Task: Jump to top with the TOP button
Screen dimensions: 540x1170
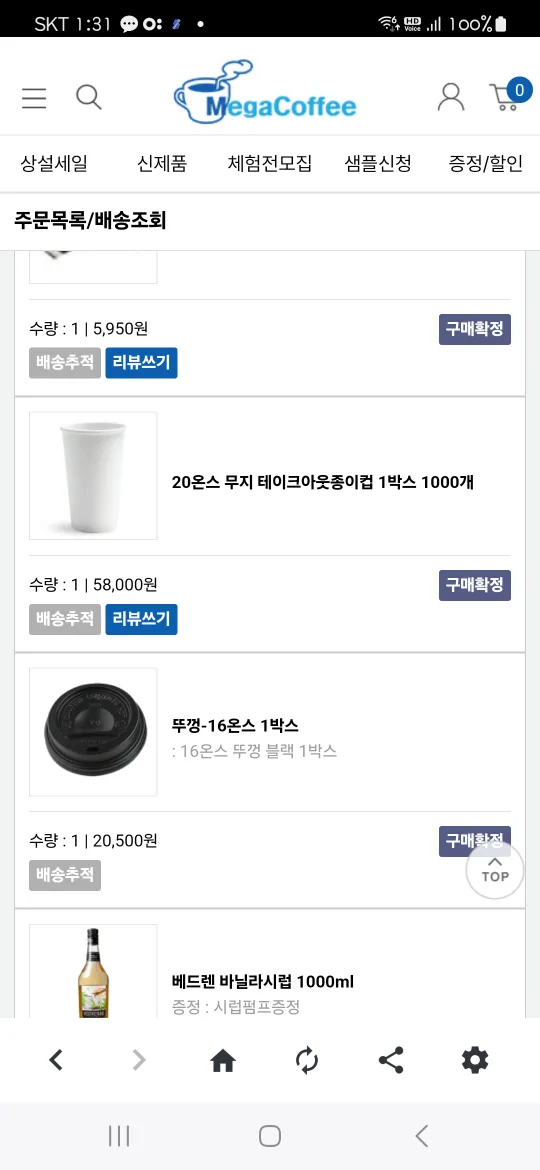Action: [x=495, y=870]
